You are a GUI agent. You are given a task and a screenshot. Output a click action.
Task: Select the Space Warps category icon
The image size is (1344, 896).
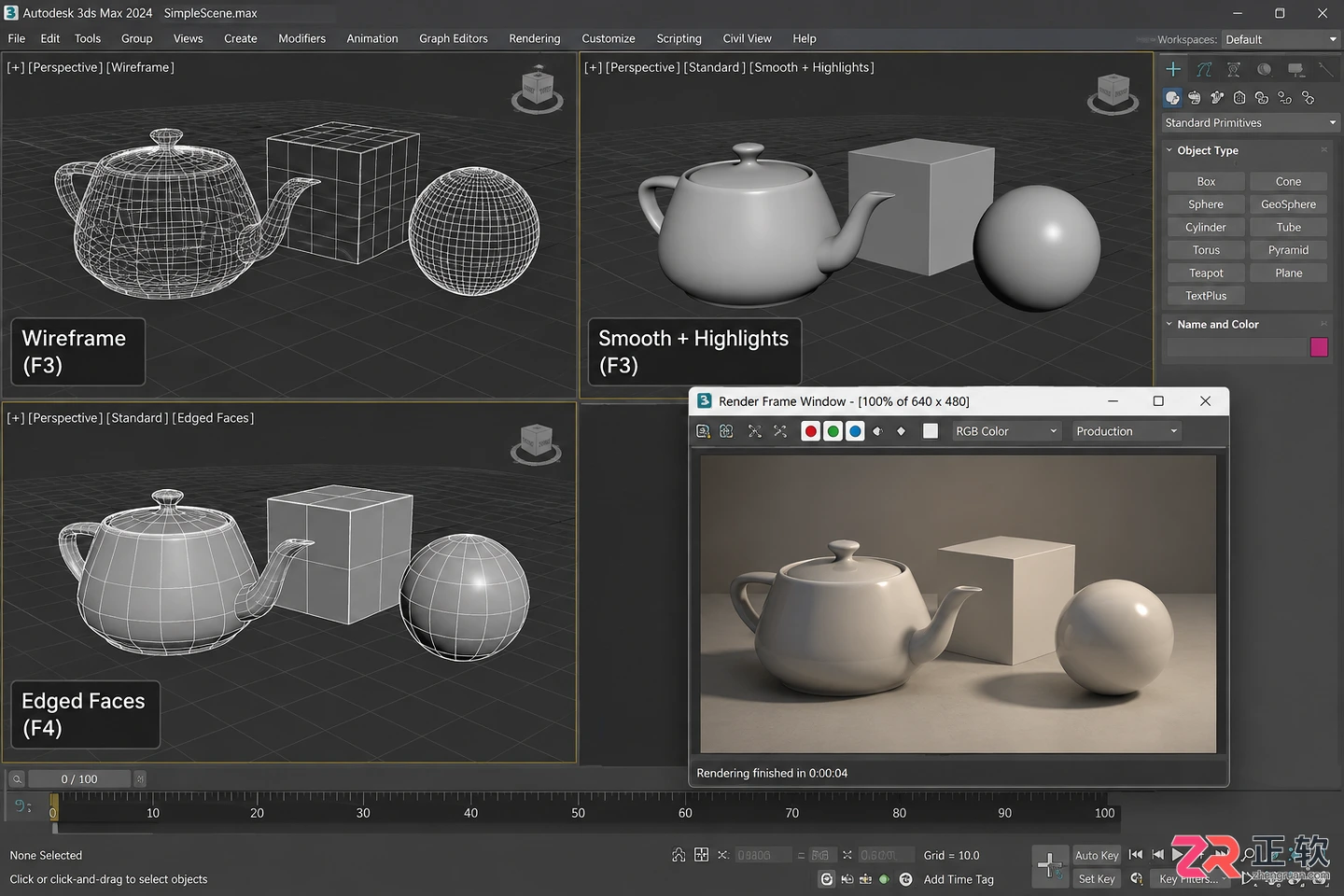click(1285, 98)
